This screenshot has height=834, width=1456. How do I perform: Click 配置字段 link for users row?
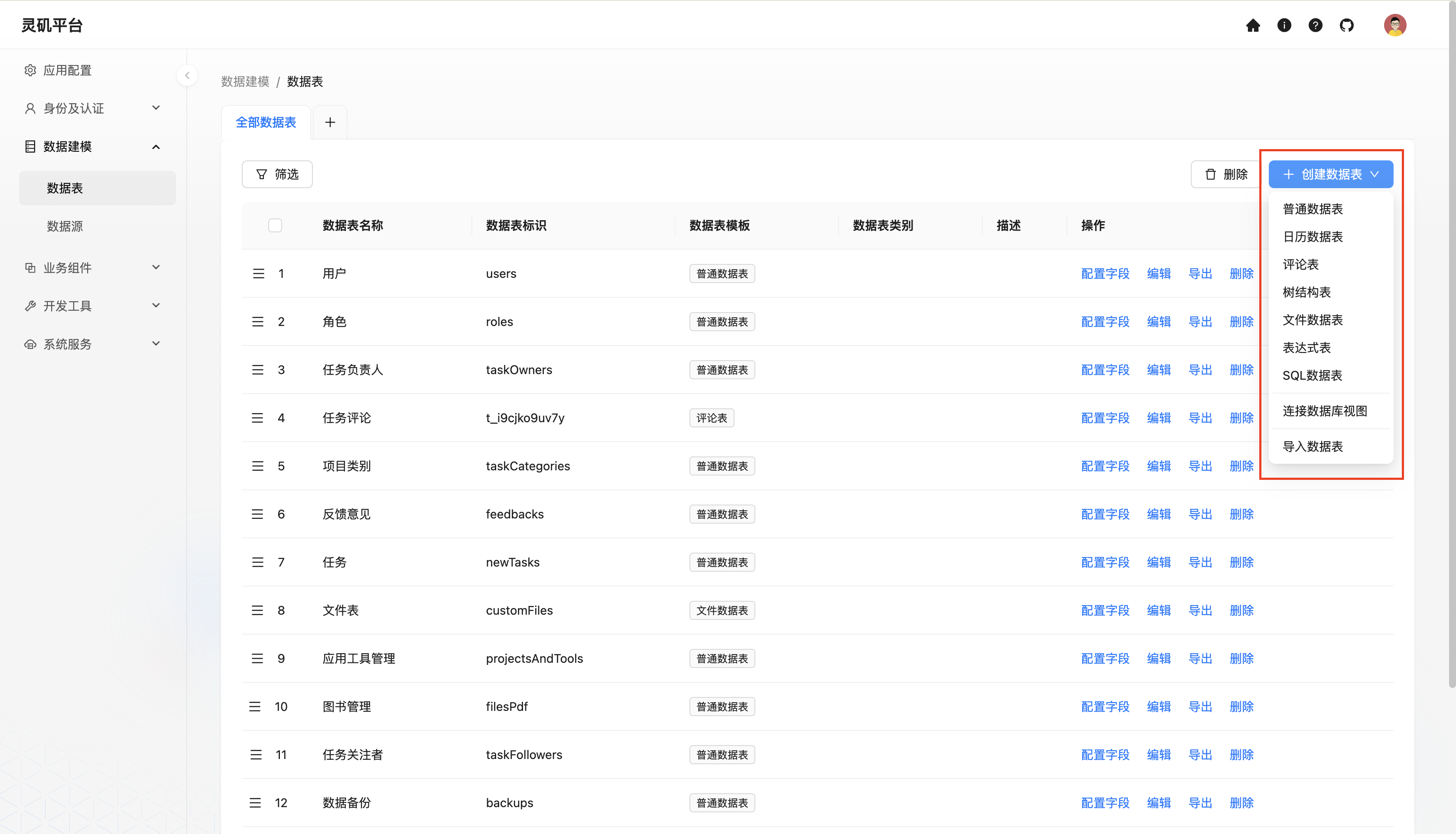tap(1105, 274)
